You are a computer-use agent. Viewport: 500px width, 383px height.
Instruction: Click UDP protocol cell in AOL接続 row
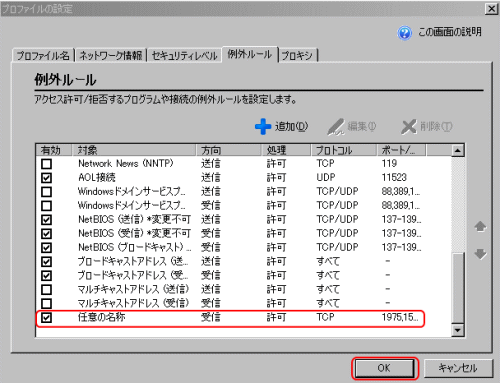(326, 177)
